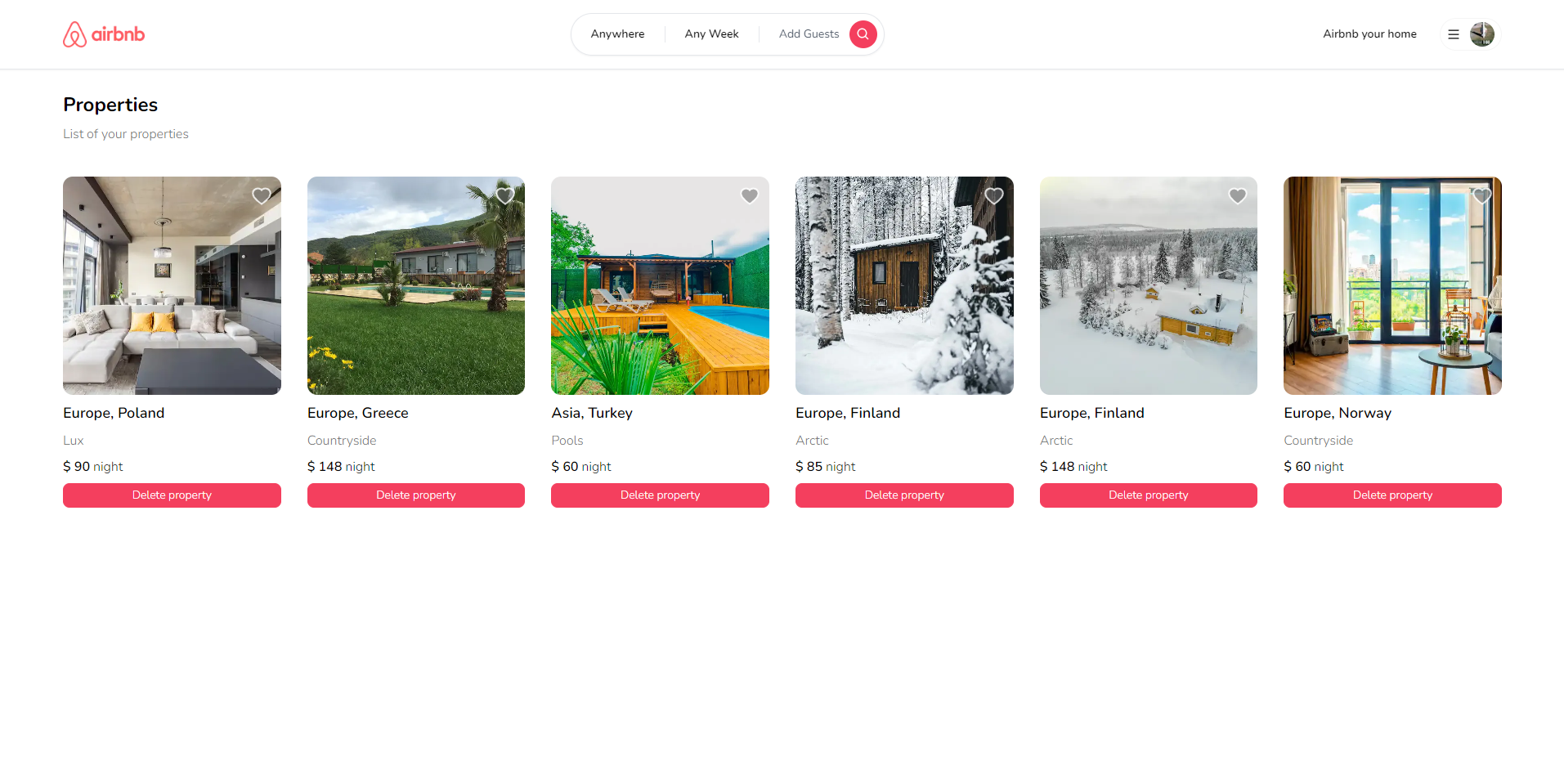Click heart icon on Europe, Norway listing
This screenshot has height=784, width=1564.
(x=1481, y=196)
